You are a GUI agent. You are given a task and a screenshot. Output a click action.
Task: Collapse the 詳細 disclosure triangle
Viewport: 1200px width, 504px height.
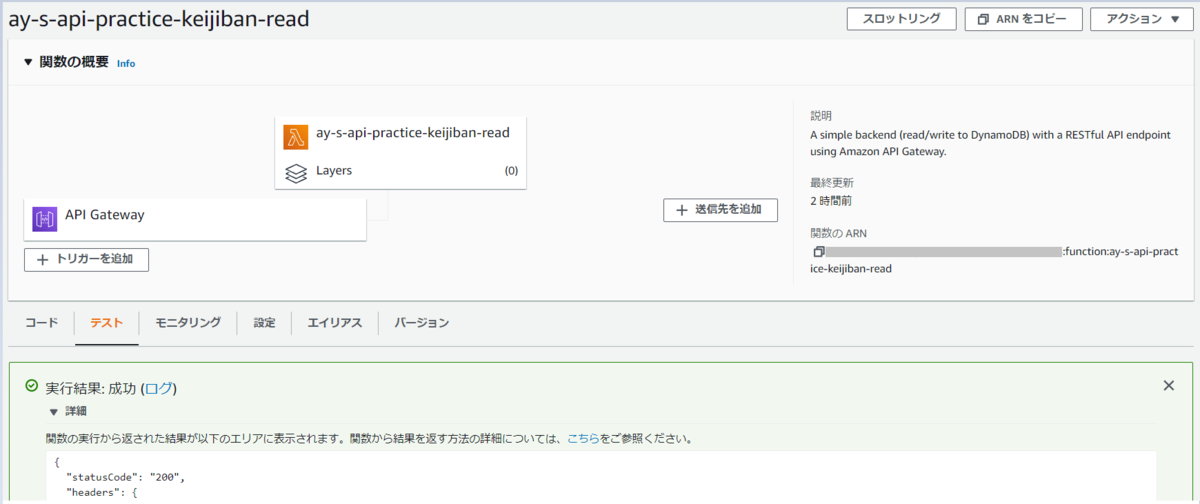53,411
